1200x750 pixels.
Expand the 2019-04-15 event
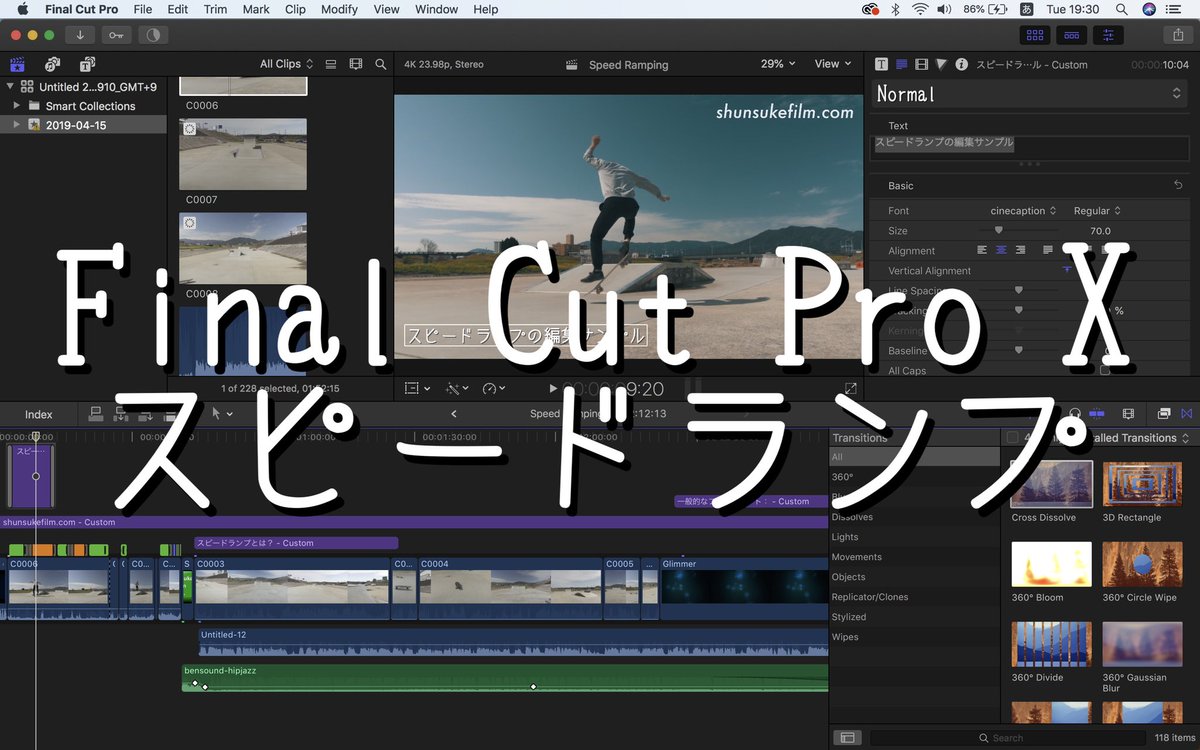tap(17, 125)
